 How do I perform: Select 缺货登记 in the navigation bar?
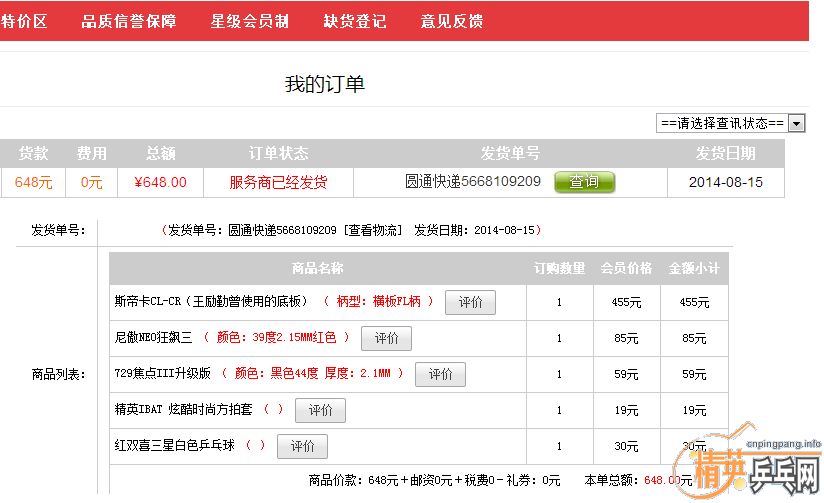[355, 21]
